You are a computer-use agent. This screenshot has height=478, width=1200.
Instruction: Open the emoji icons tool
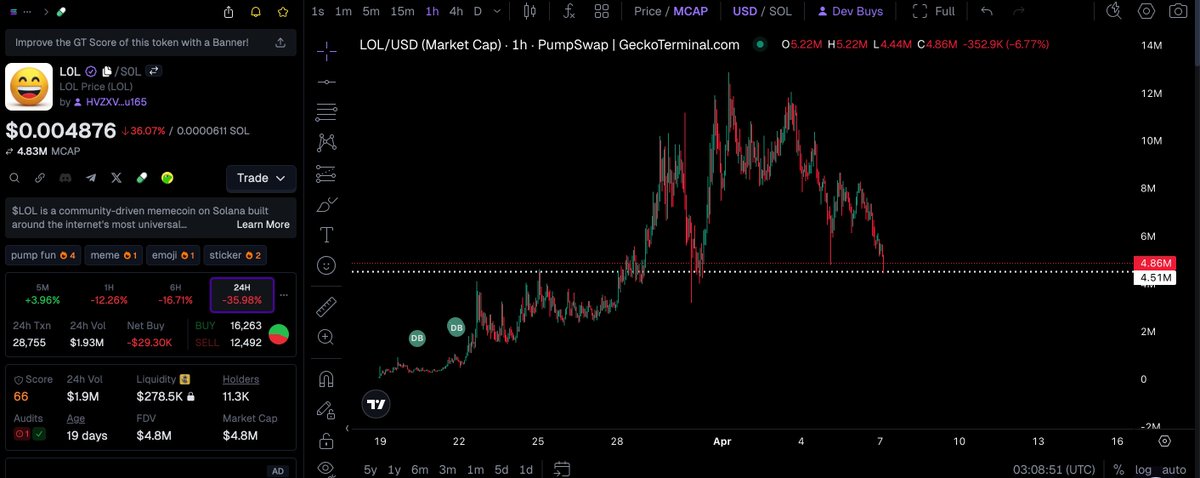(326, 266)
